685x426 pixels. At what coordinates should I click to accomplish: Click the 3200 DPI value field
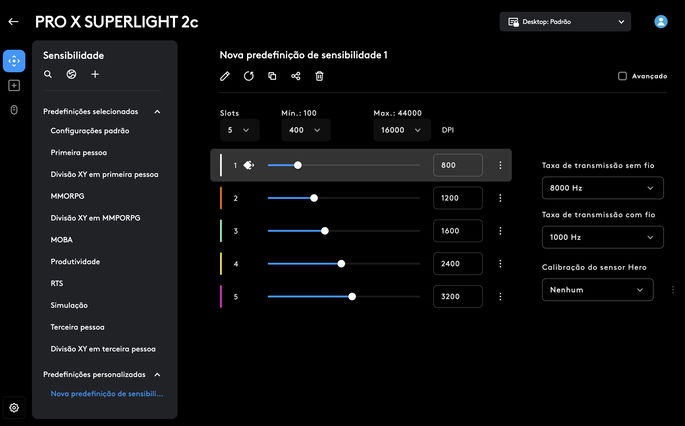pos(458,296)
